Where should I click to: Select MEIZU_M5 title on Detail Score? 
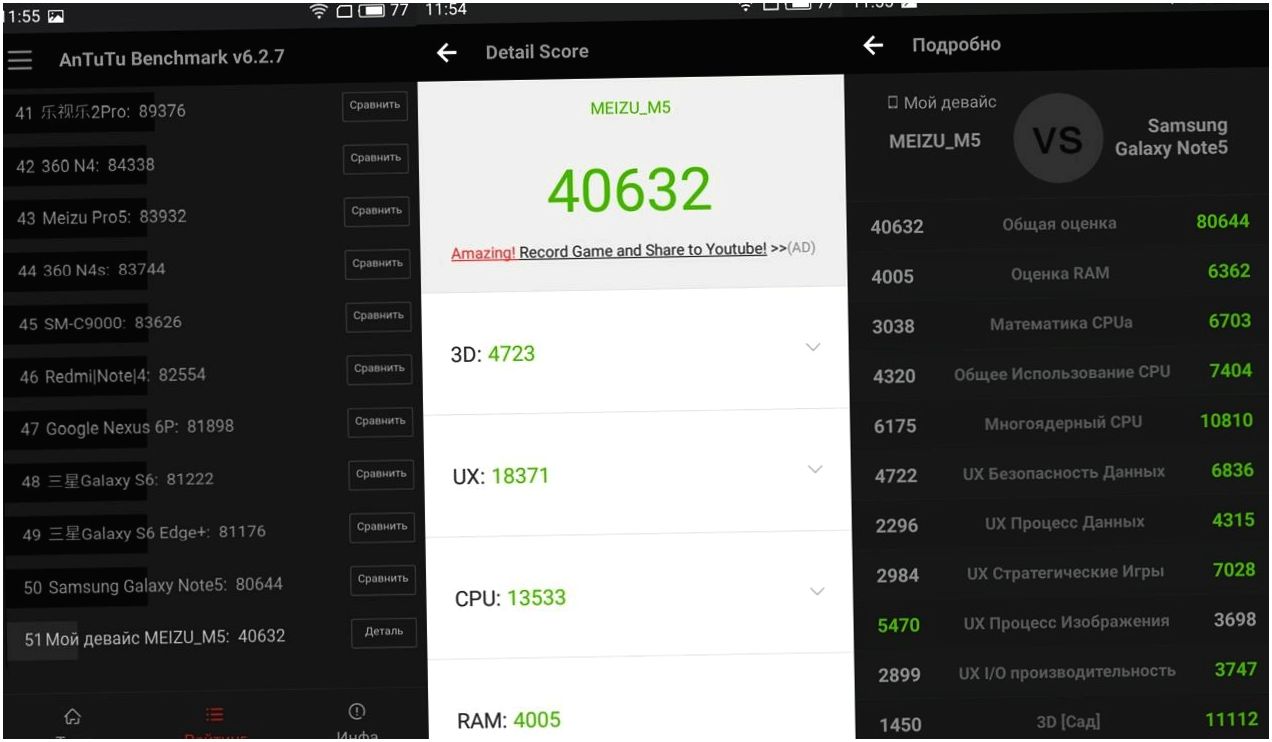[x=630, y=108]
